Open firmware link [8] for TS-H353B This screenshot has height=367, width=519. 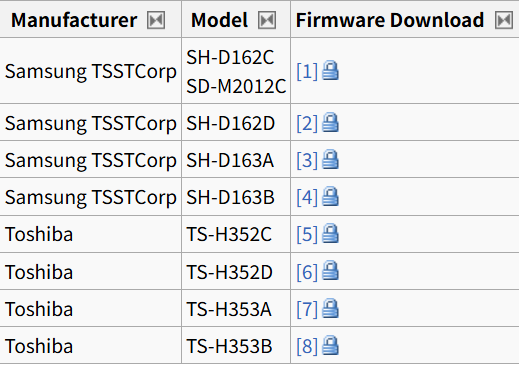tap(307, 346)
